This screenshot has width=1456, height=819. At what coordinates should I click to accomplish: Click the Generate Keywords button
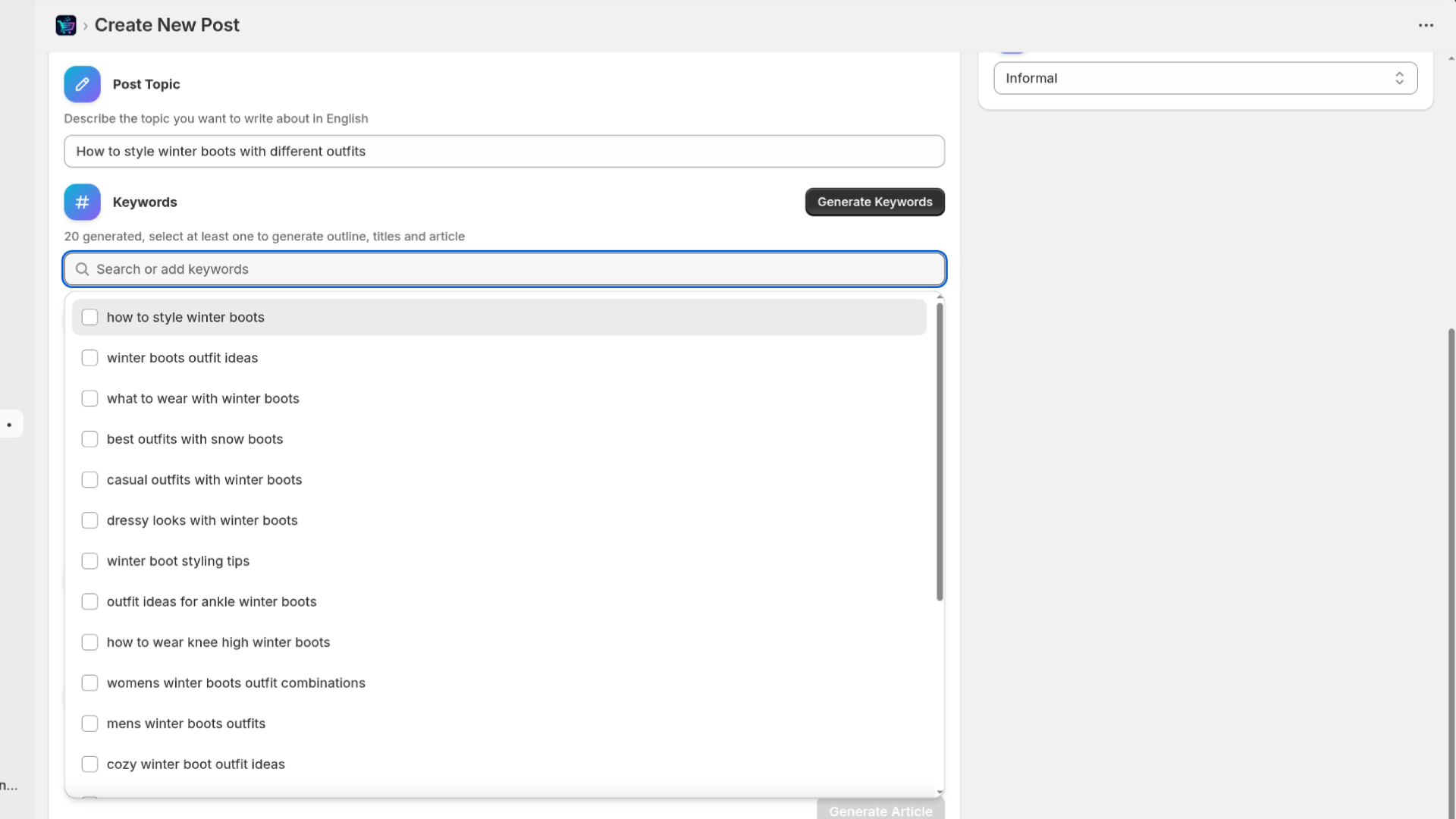coord(874,202)
